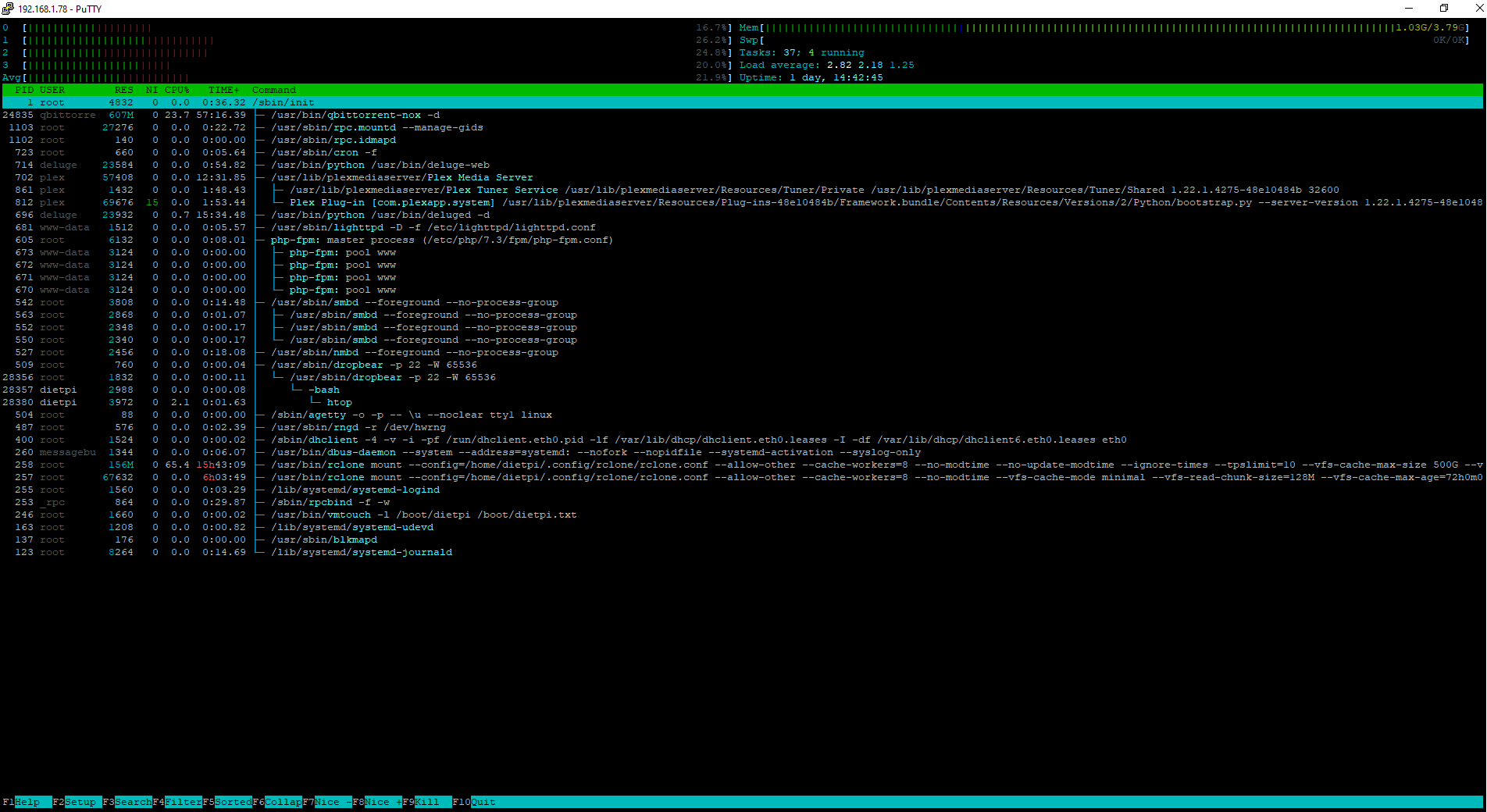Click F10 Quit to exit htop
This screenshot has width=1487, height=812.
coord(474,802)
